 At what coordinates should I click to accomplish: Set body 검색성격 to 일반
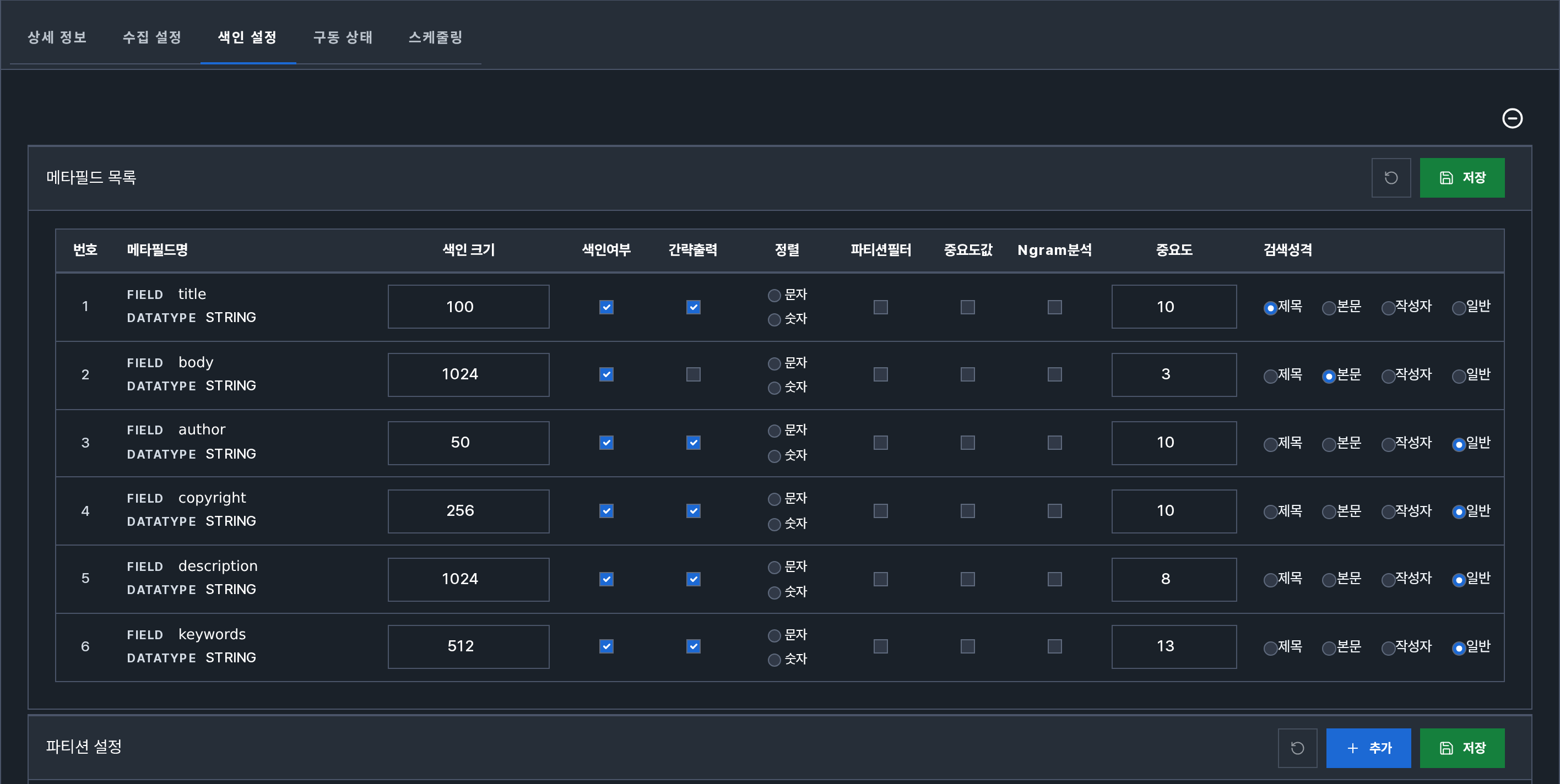click(1459, 377)
